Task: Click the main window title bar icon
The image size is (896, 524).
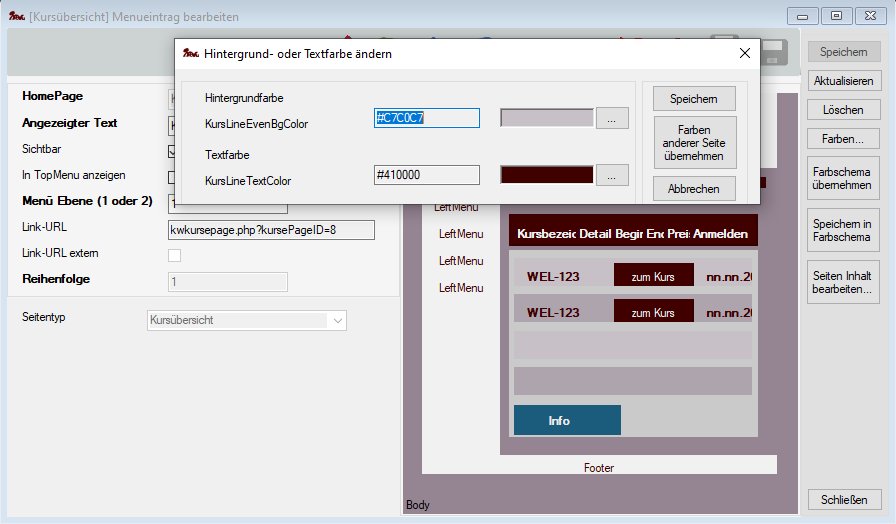Action: click(16, 17)
